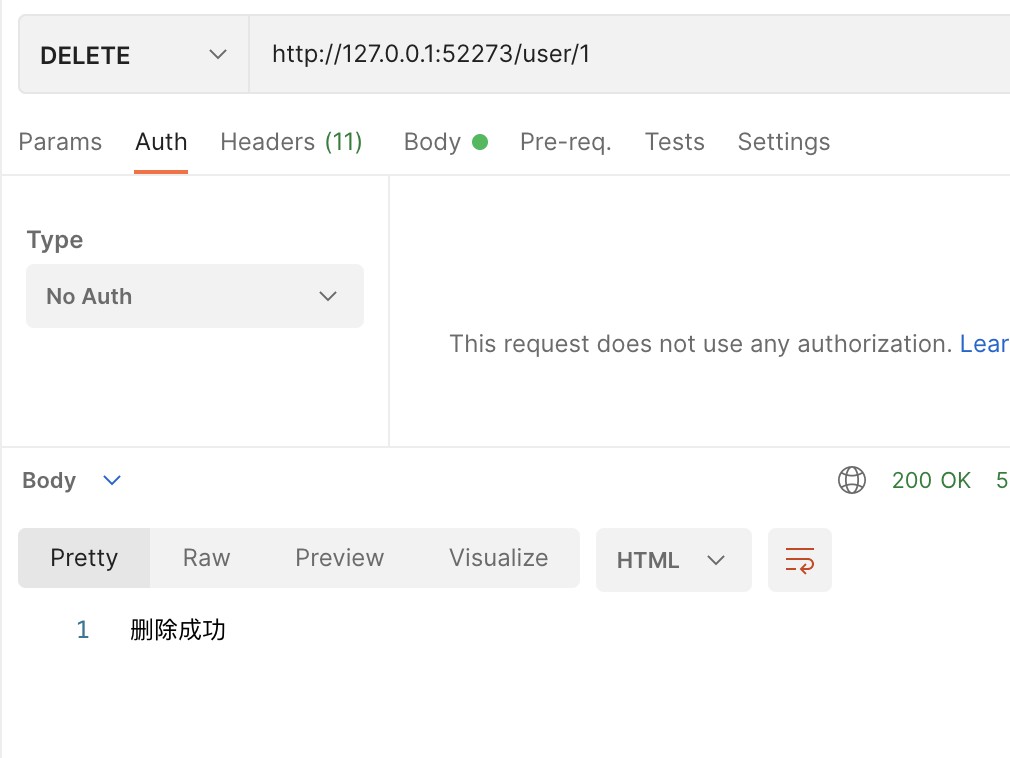
Task: Switch to the Params tab
Action: (60, 142)
